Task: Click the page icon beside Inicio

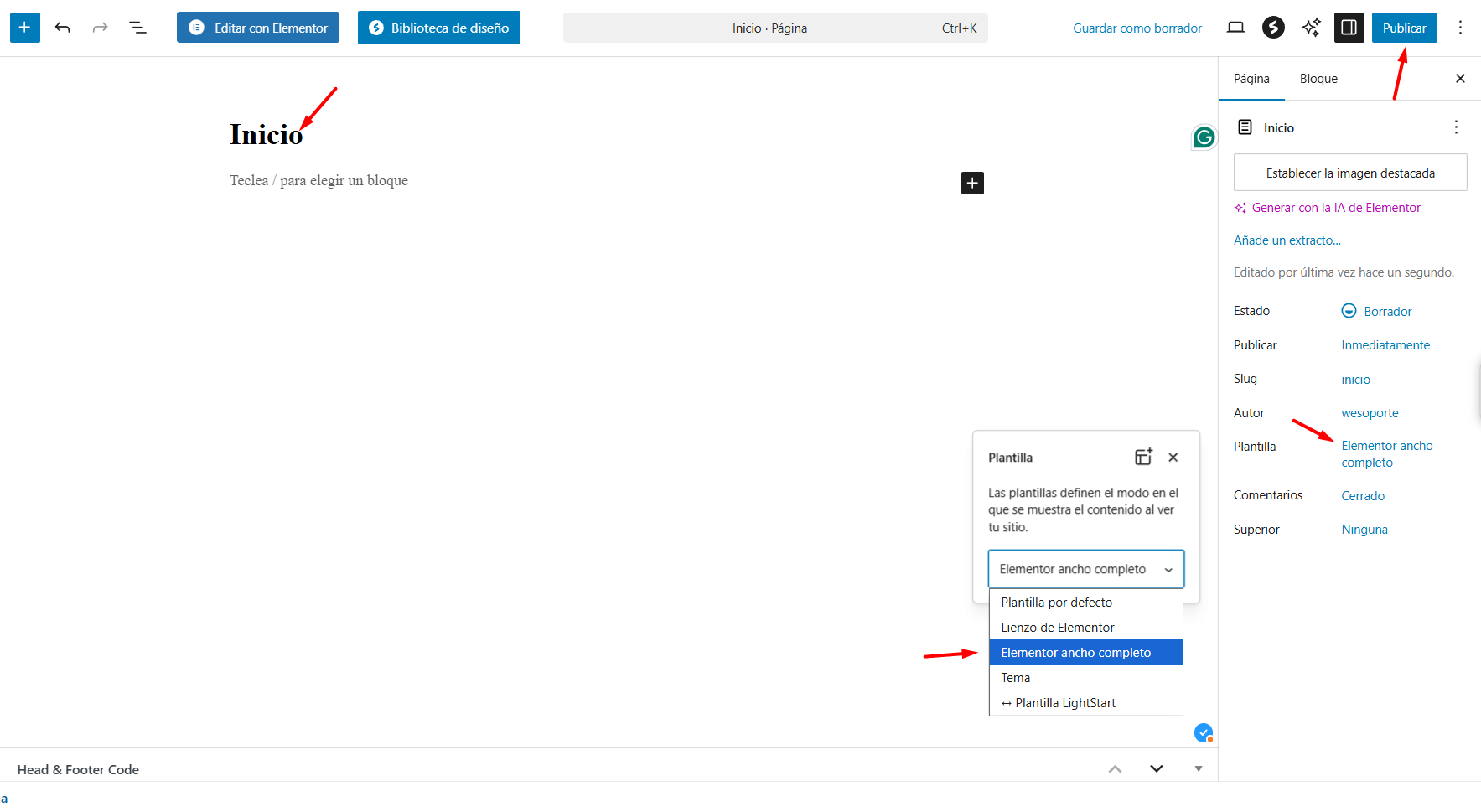Action: (1245, 127)
